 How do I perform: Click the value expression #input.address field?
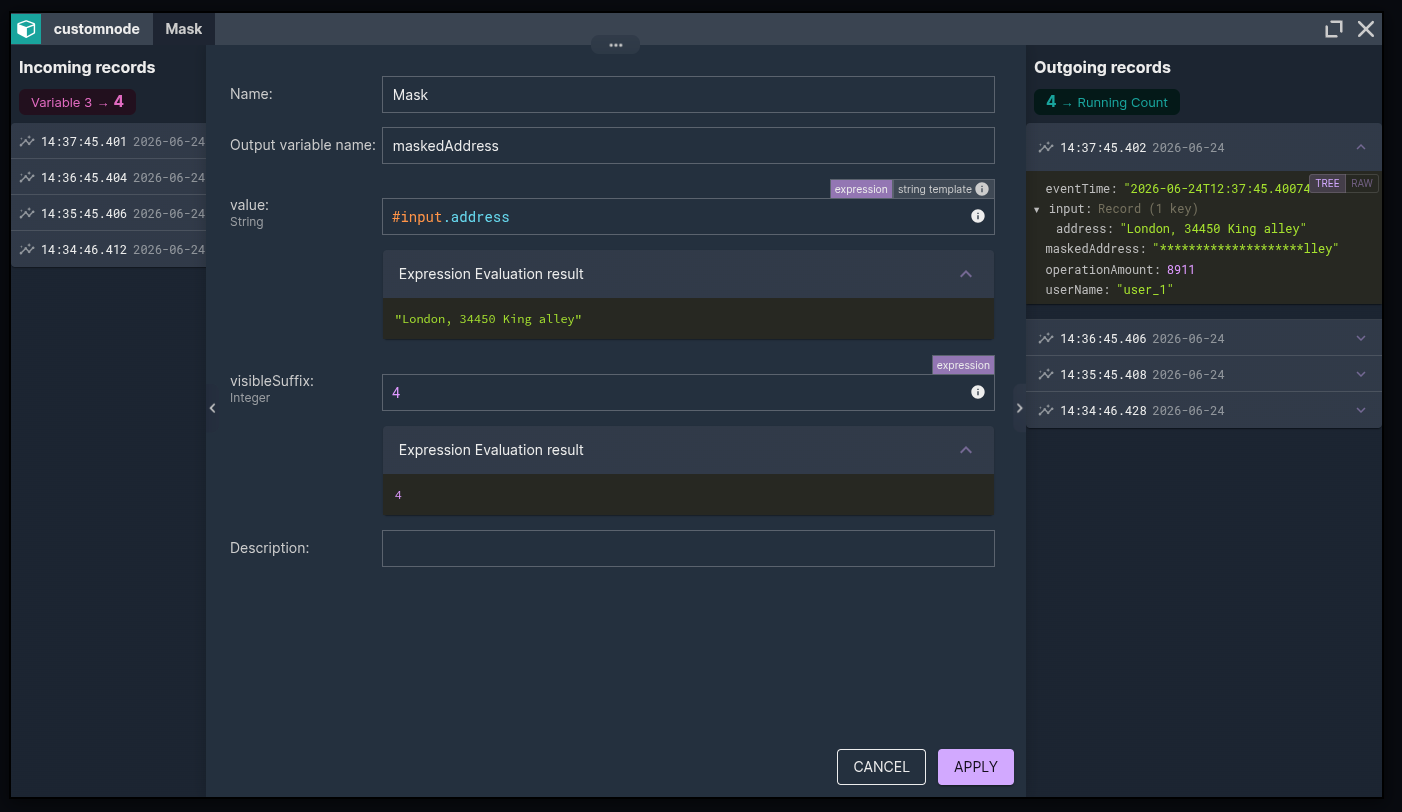pos(688,217)
